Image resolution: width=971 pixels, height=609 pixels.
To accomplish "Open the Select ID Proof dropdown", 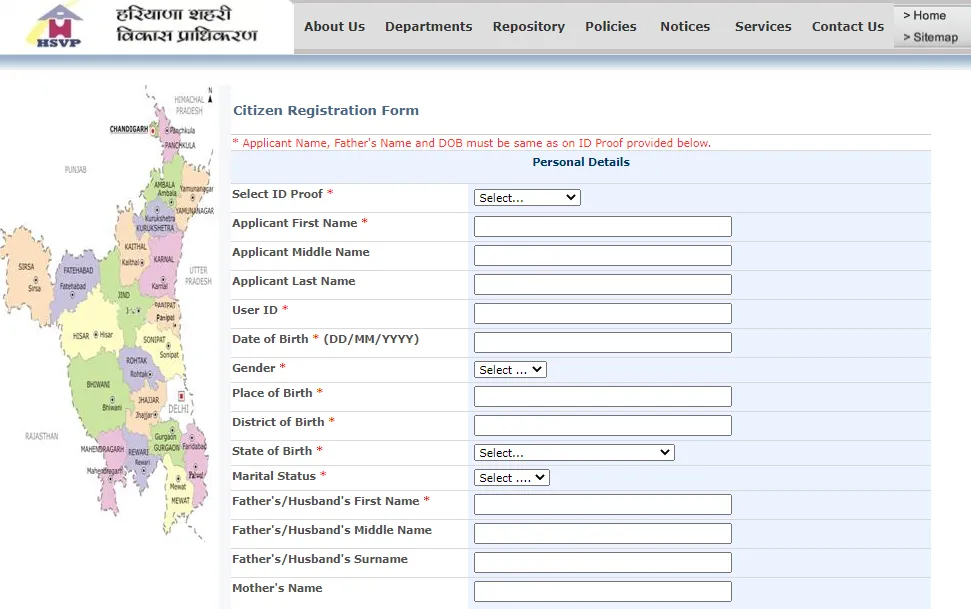I will point(527,198).
